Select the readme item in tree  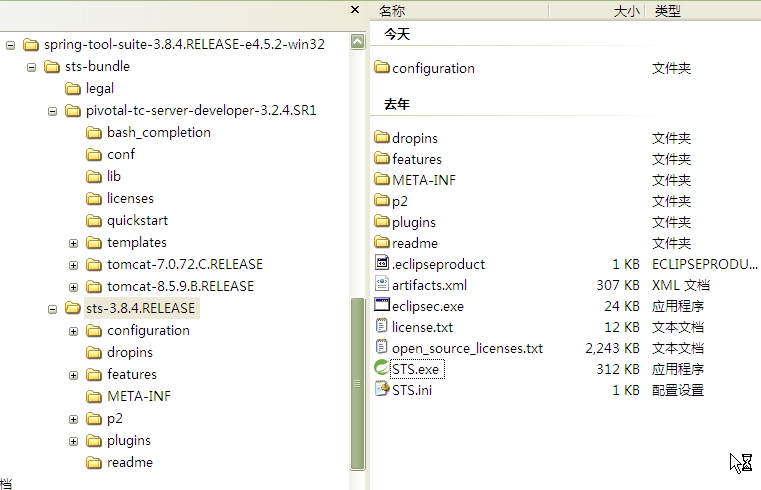click(130, 462)
